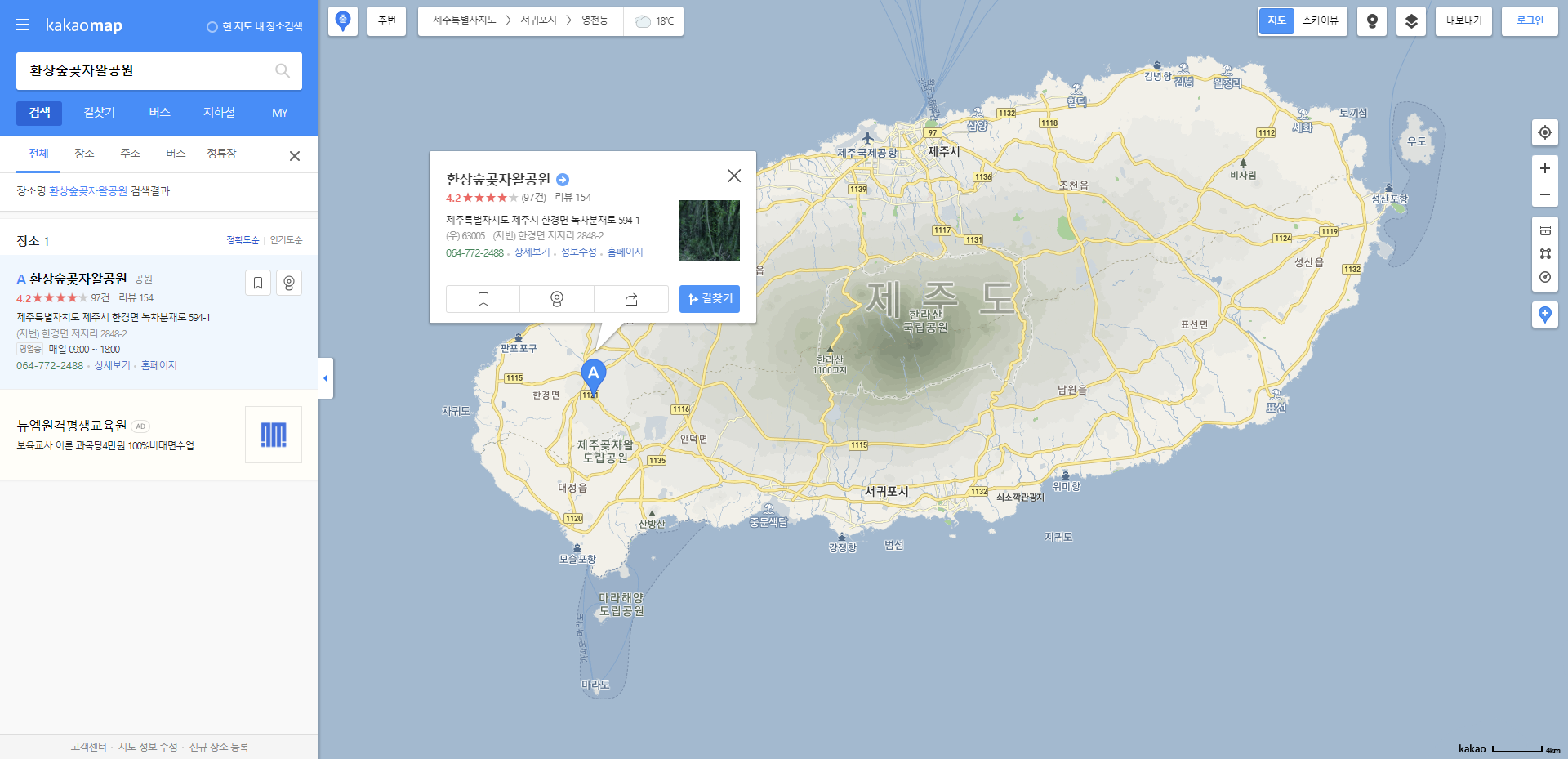Bookmark 환상숲곶자왈공원 in the results list
This screenshot has height=759, width=1568.
click(257, 283)
